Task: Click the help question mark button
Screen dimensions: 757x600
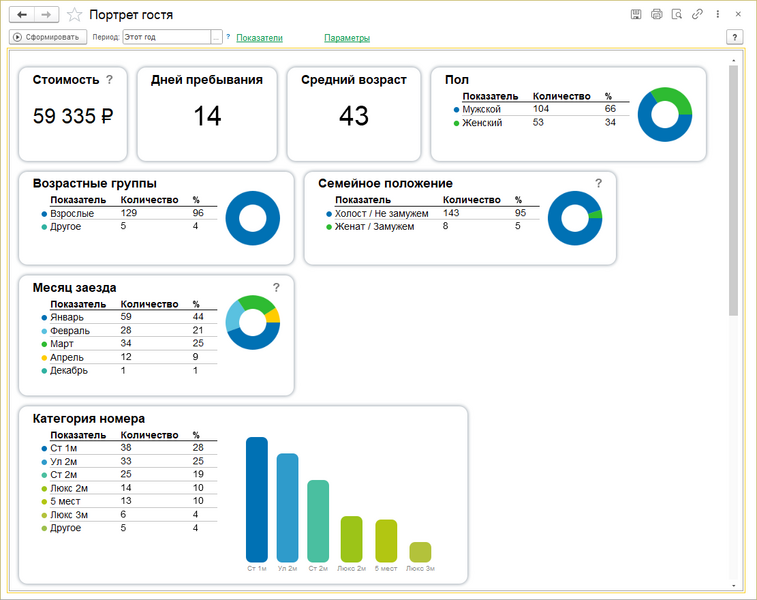Action: point(735,37)
